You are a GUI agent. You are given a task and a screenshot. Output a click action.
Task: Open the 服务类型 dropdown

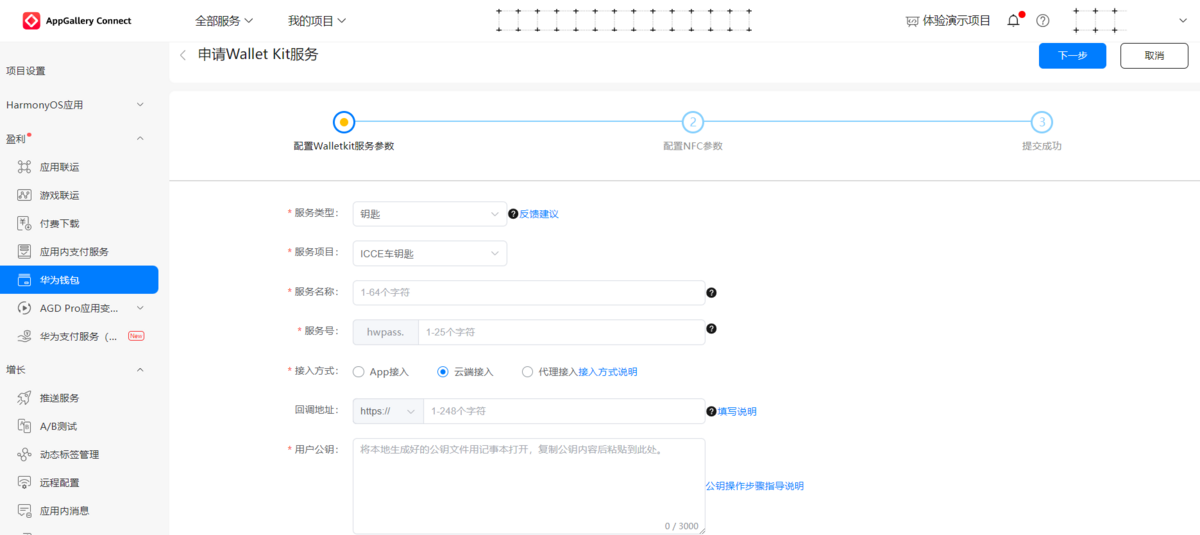[429, 214]
